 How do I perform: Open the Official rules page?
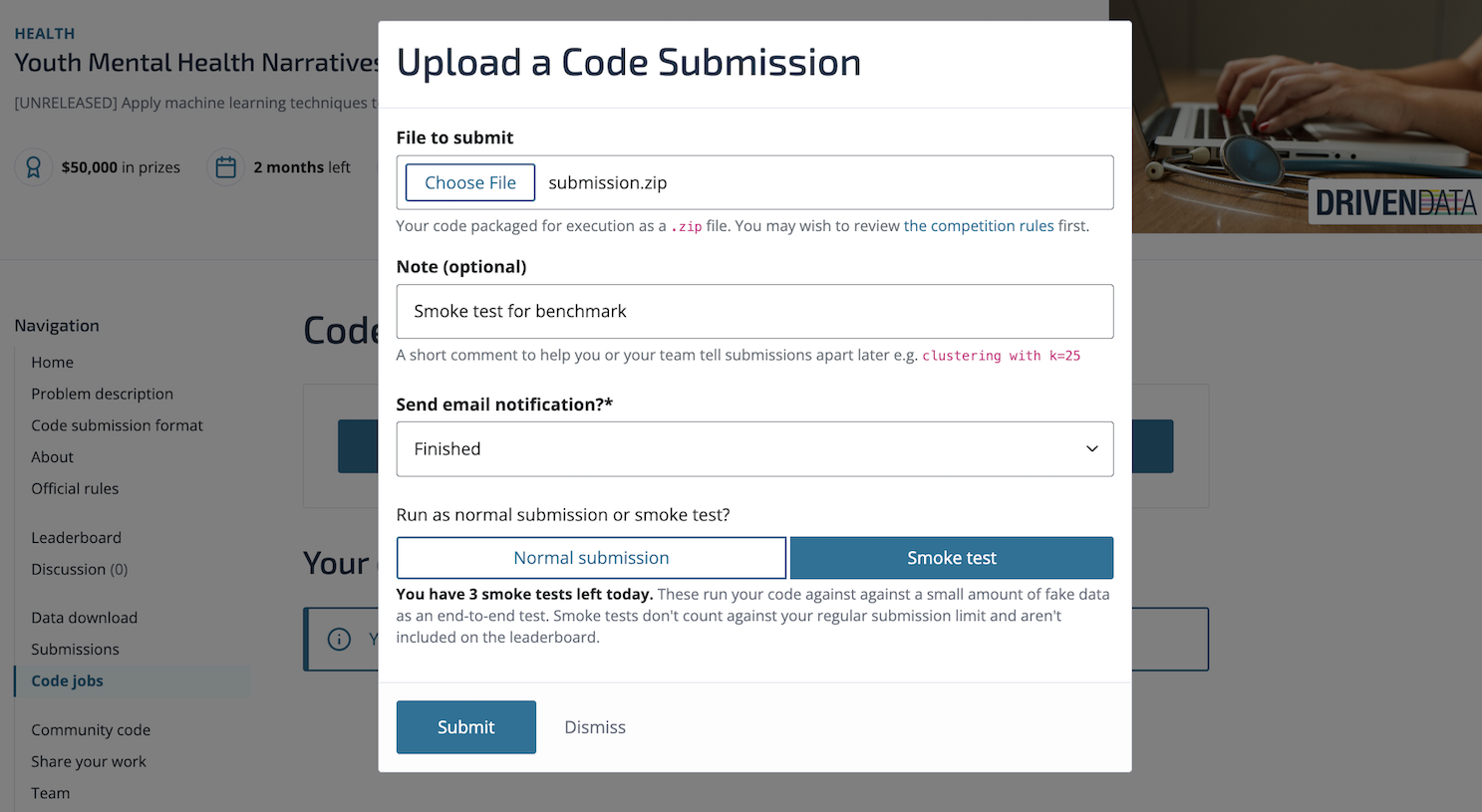click(75, 489)
